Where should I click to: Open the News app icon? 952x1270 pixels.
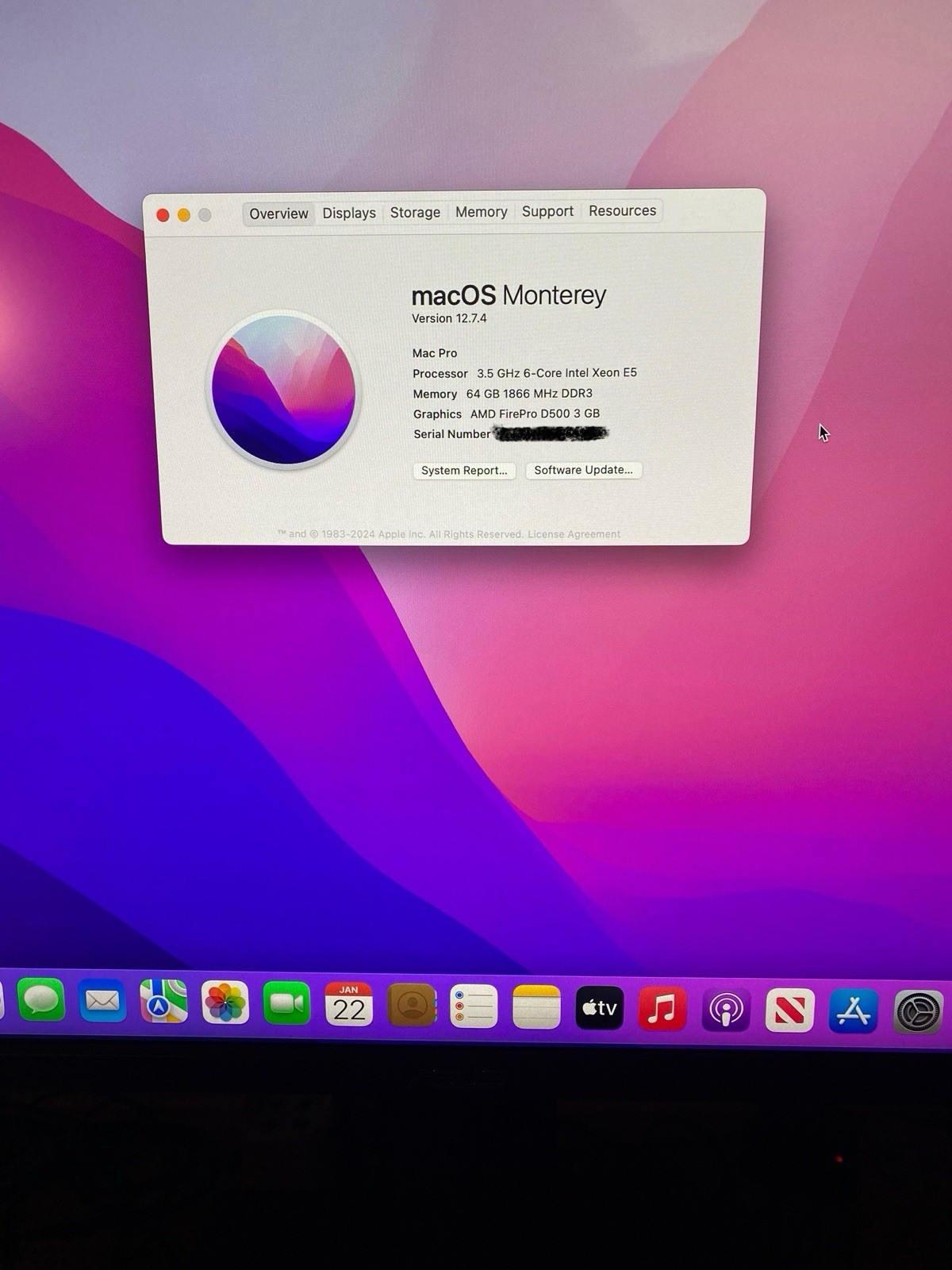pos(790,1010)
